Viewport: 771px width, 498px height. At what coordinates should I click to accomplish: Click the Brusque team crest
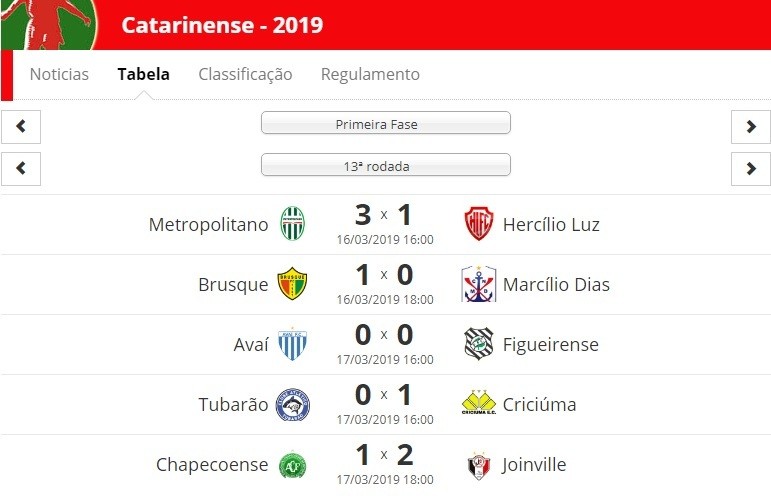[292, 284]
